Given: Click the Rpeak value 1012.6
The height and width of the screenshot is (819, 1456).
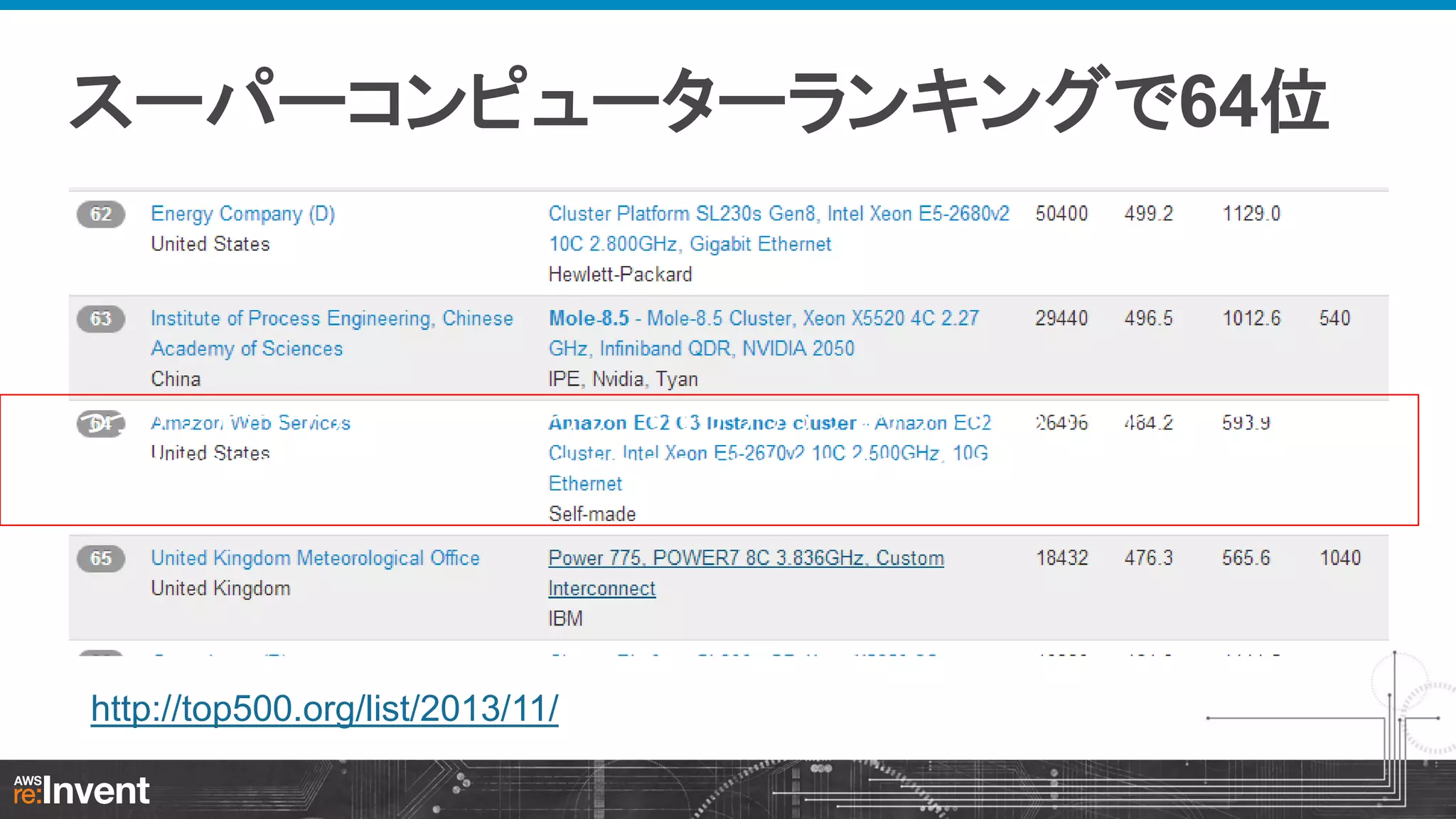Looking at the screenshot, I should (1251, 318).
